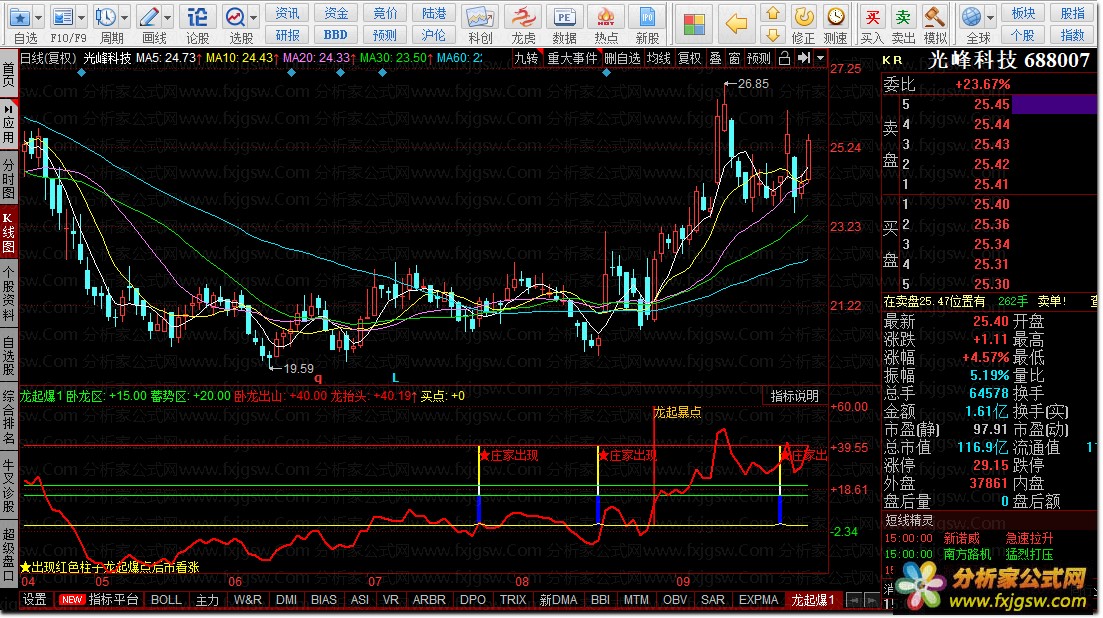Expand the 周期 period dropdown arrow
The height and width of the screenshot is (618, 1103).
[125, 17]
